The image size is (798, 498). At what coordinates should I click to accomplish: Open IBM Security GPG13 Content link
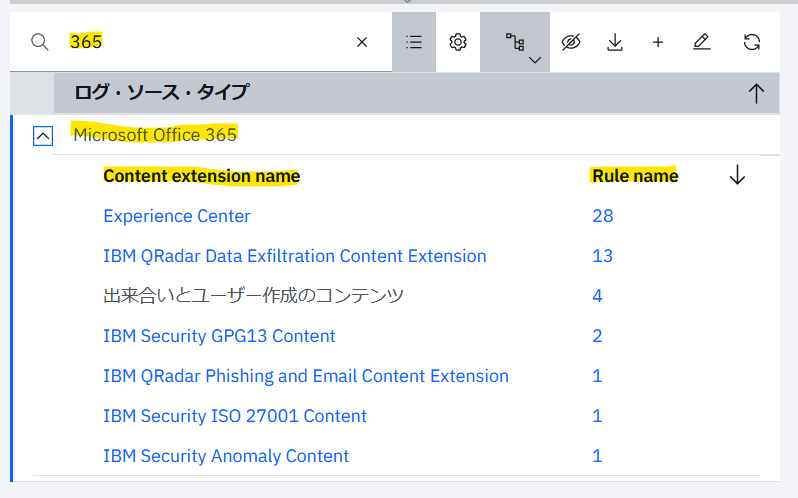219,336
